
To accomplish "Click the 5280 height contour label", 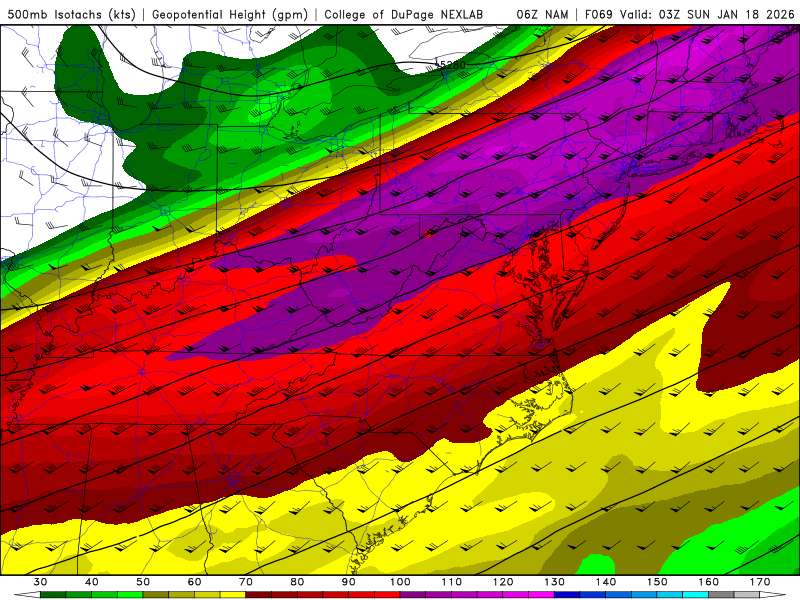I will point(452,65).
